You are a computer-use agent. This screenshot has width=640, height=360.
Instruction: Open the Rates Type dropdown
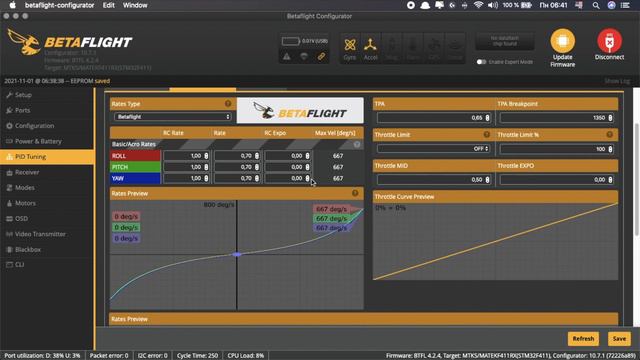coord(173,117)
